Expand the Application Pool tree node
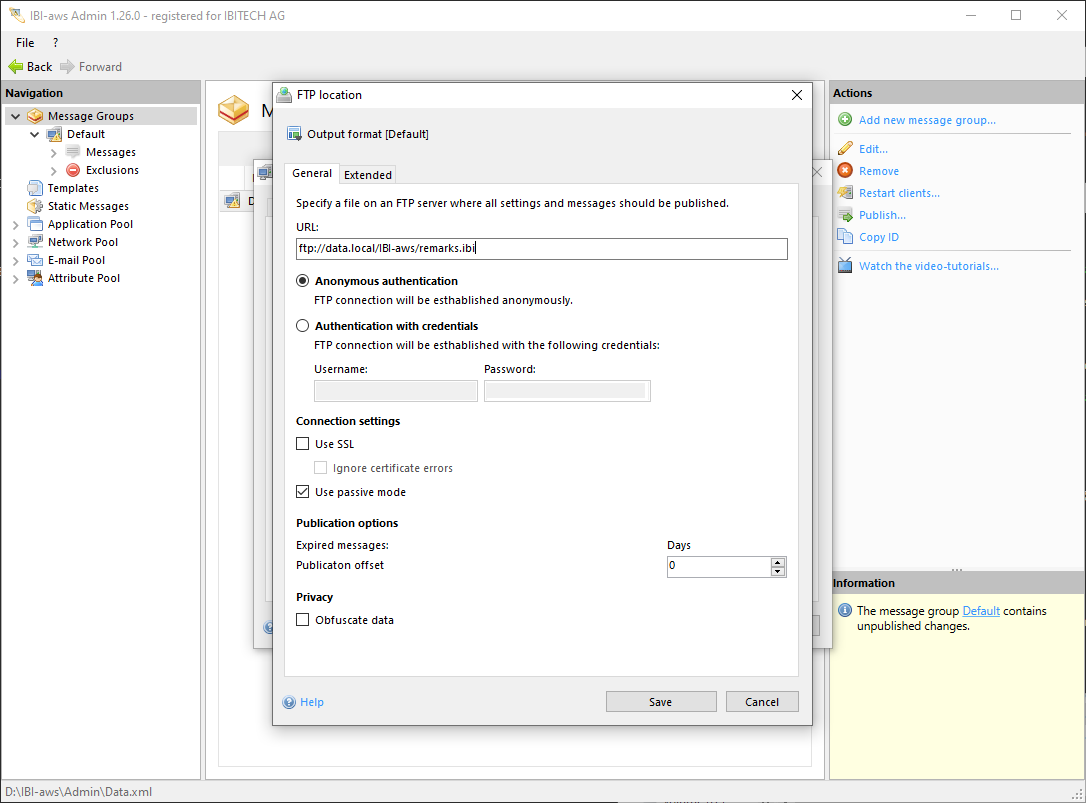Screen dimensions: 1086x803 click(15, 225)
